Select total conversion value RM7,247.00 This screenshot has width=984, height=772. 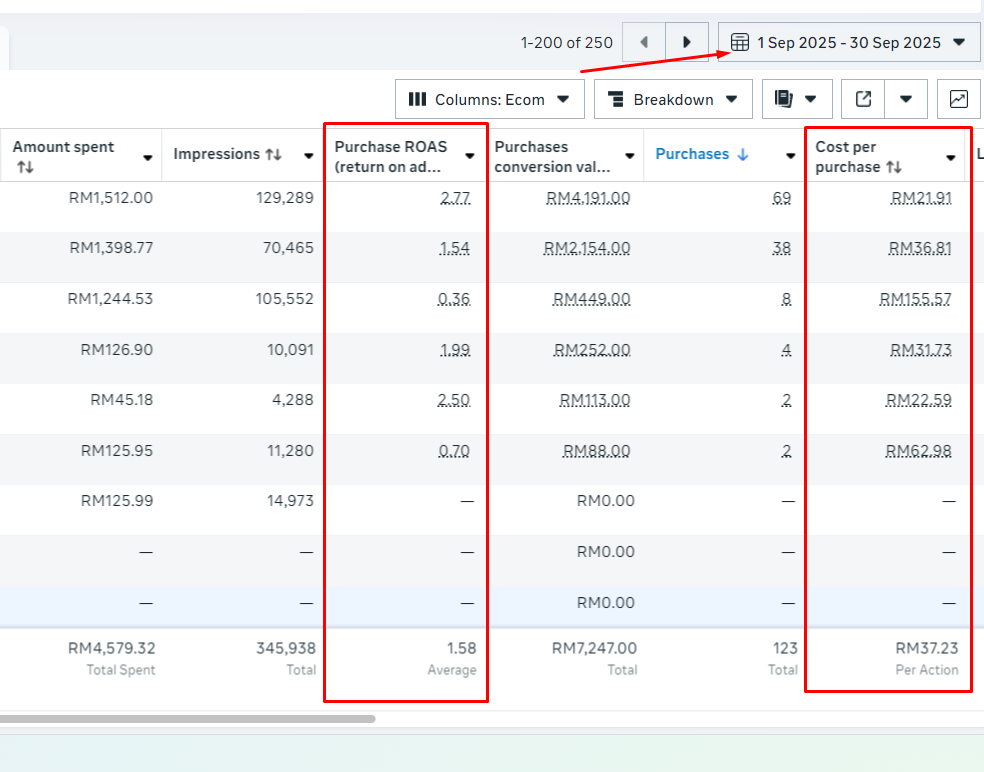coord(594,648)
